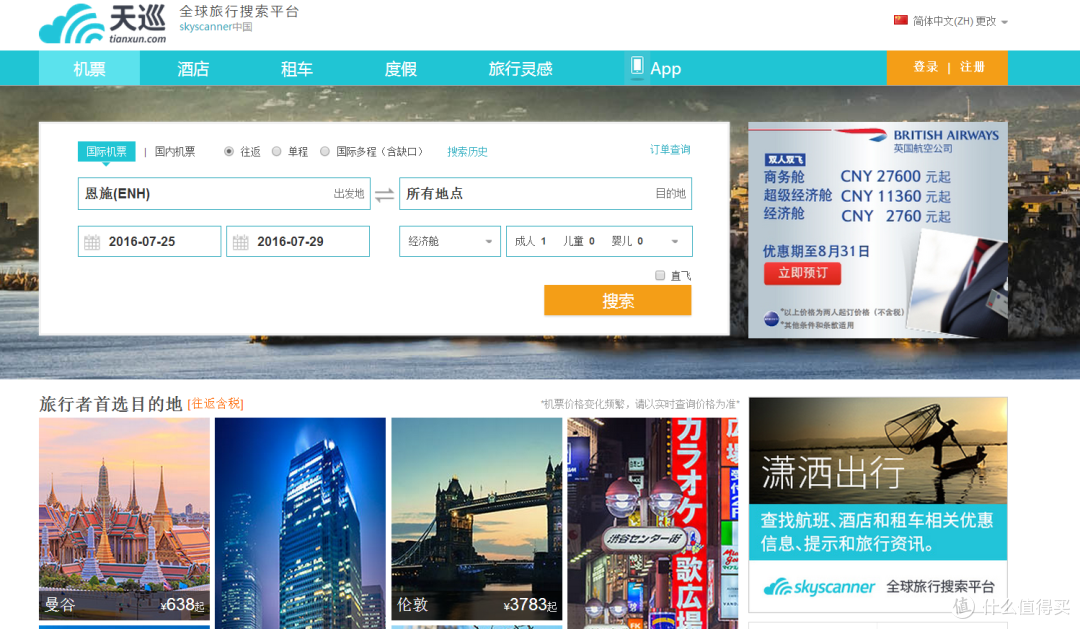Click the ¥3783起 London price
The width and height of the screenshot is (1080, 629).
530,605
